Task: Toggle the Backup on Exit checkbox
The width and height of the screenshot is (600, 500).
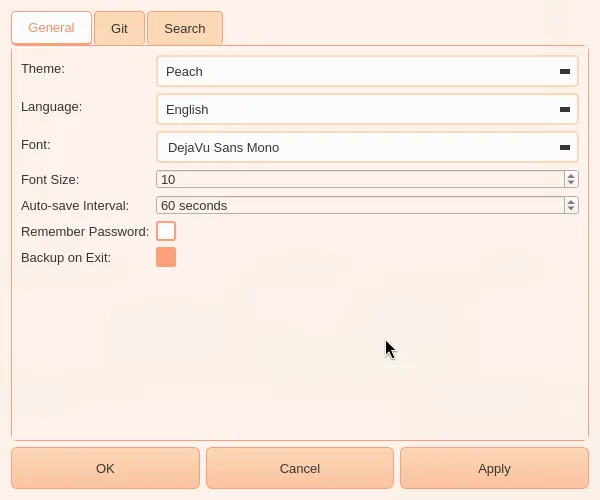Action: 166,257
